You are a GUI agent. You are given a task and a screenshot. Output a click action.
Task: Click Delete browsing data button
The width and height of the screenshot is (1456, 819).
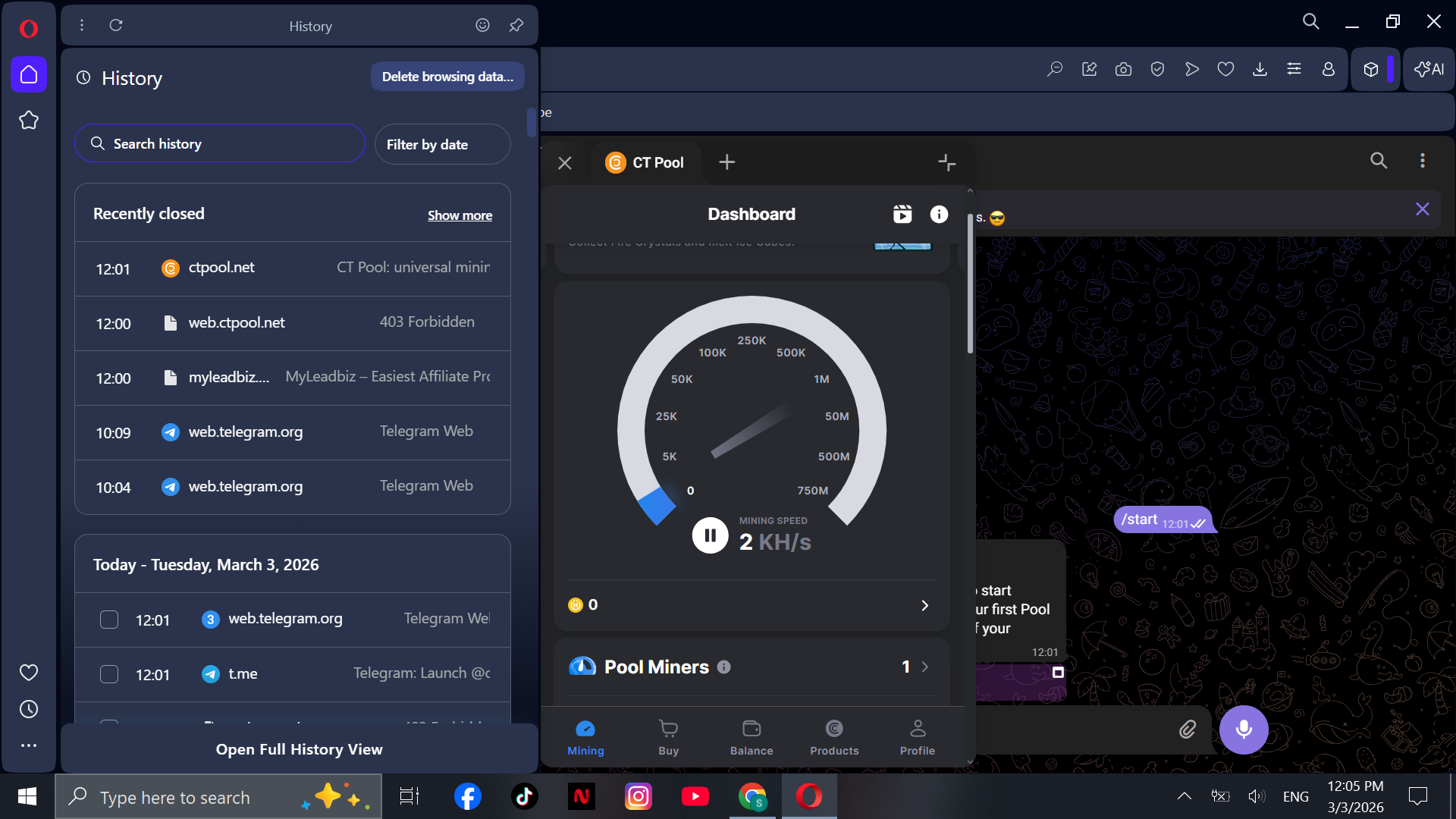[x=447, y=77]
